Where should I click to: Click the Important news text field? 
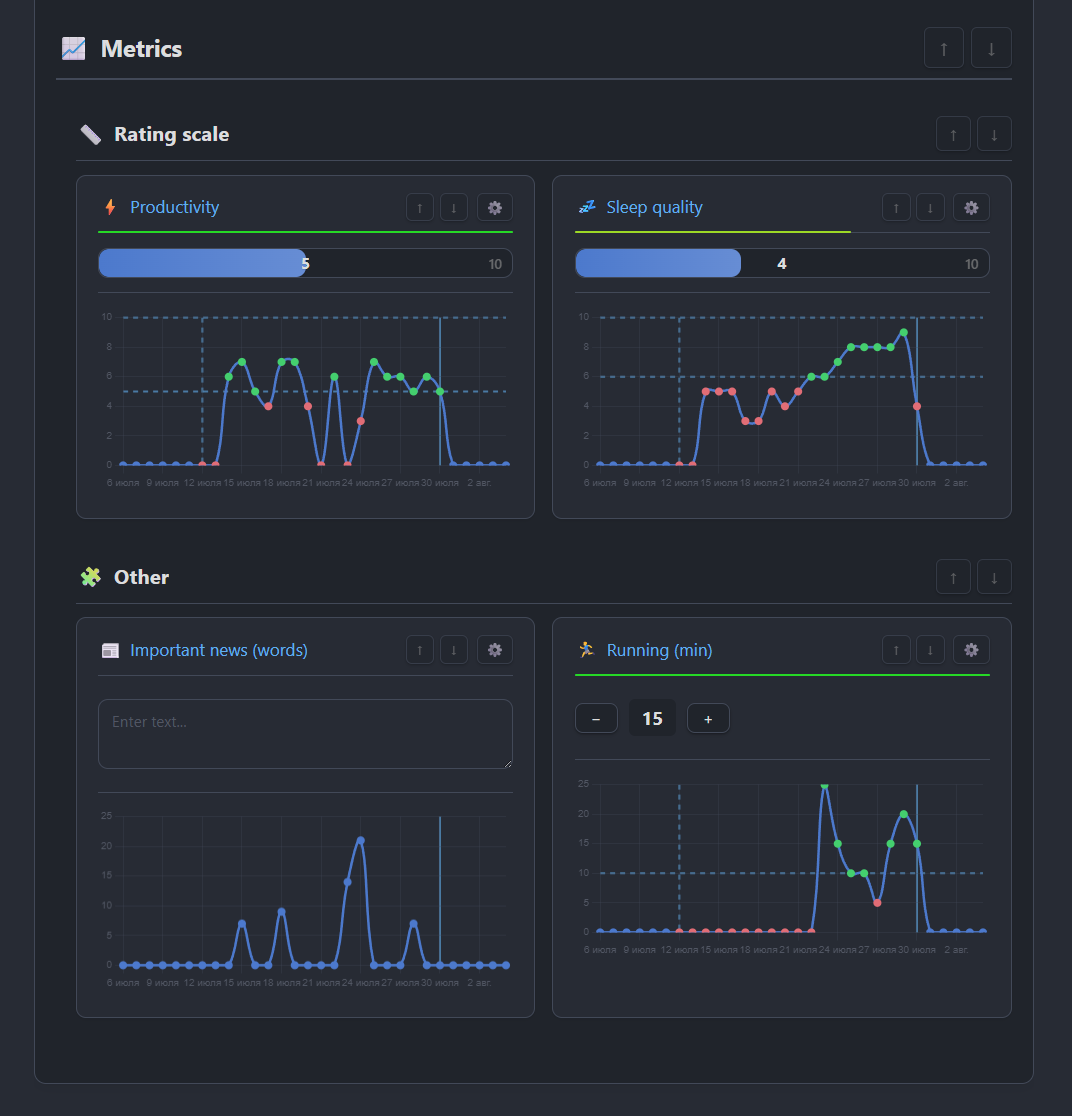[305, 734]
